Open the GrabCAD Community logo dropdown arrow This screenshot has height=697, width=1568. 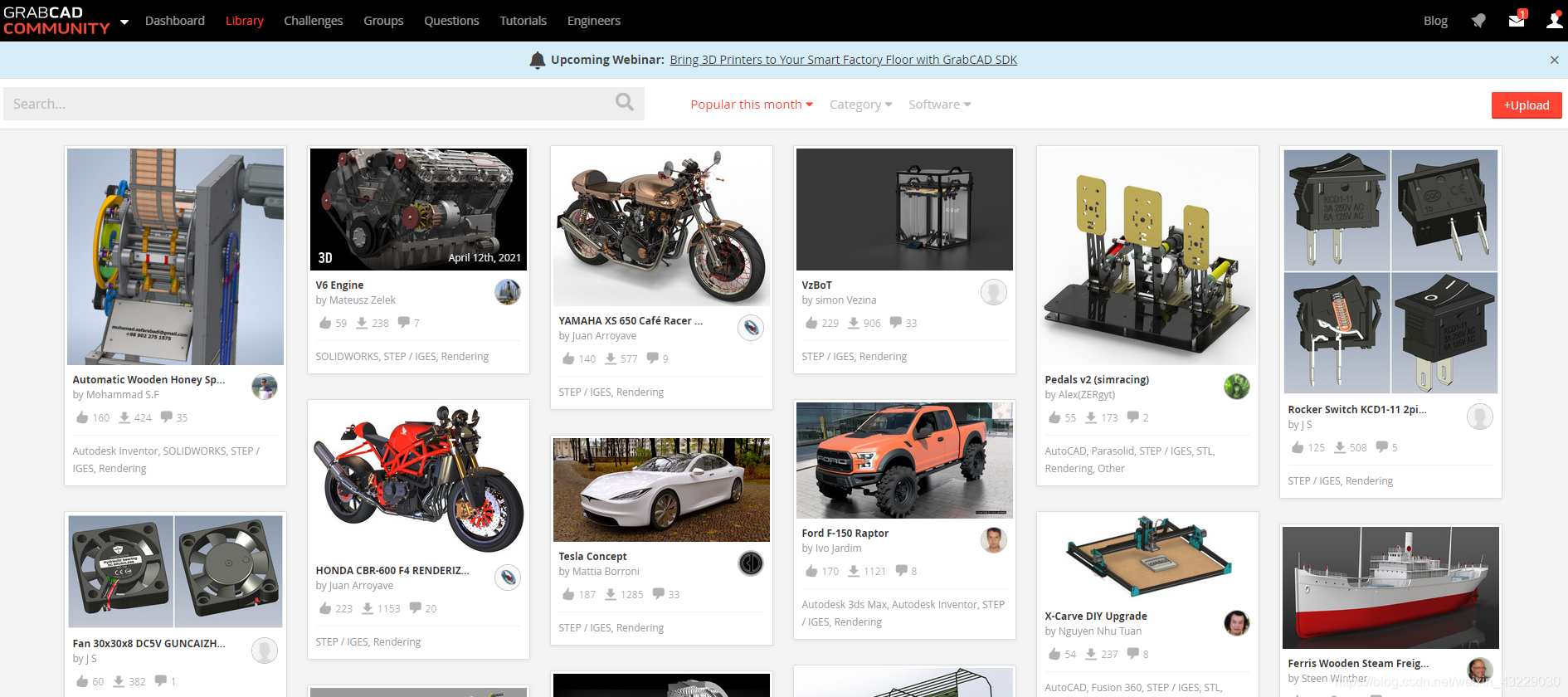pyautogui.click(x=124, y=22)
